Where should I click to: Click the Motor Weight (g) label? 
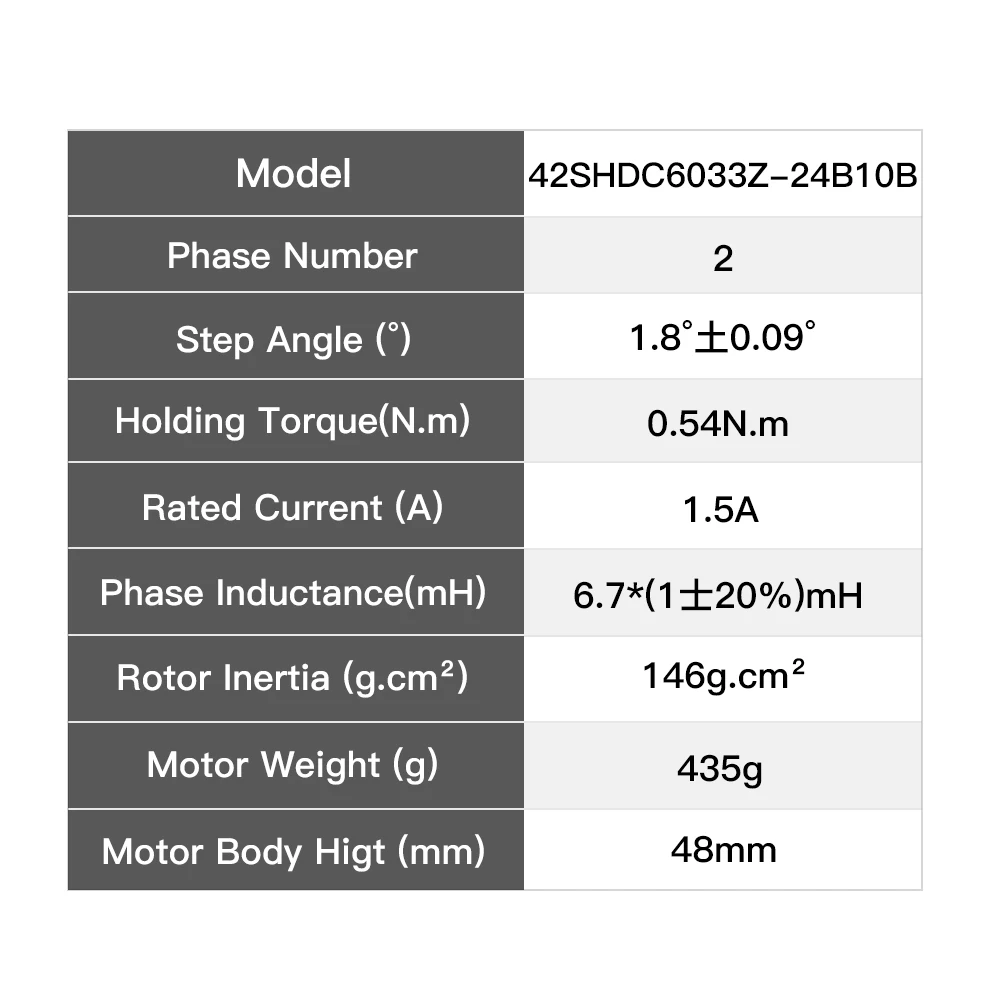(x=293, y=765)
